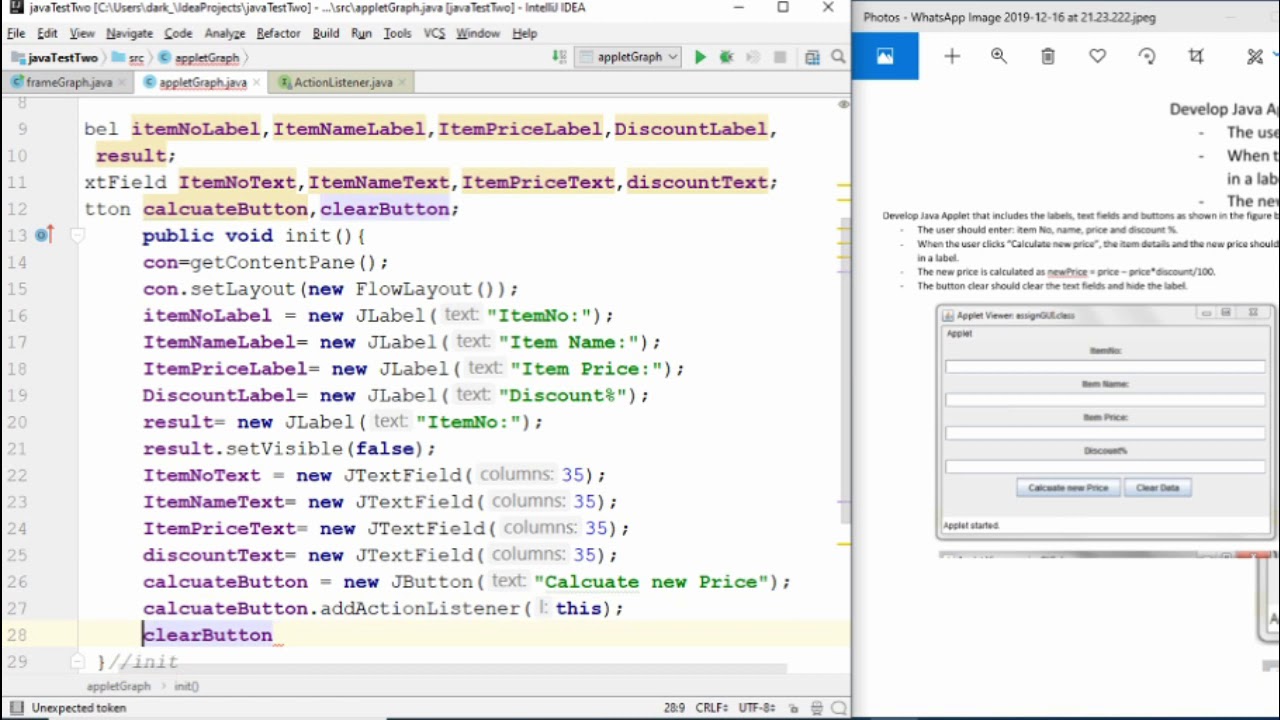This screenshot has height=720, width=1280.
Task: Collapse the init method fold at line 13
Action: (x=77, y=236)
